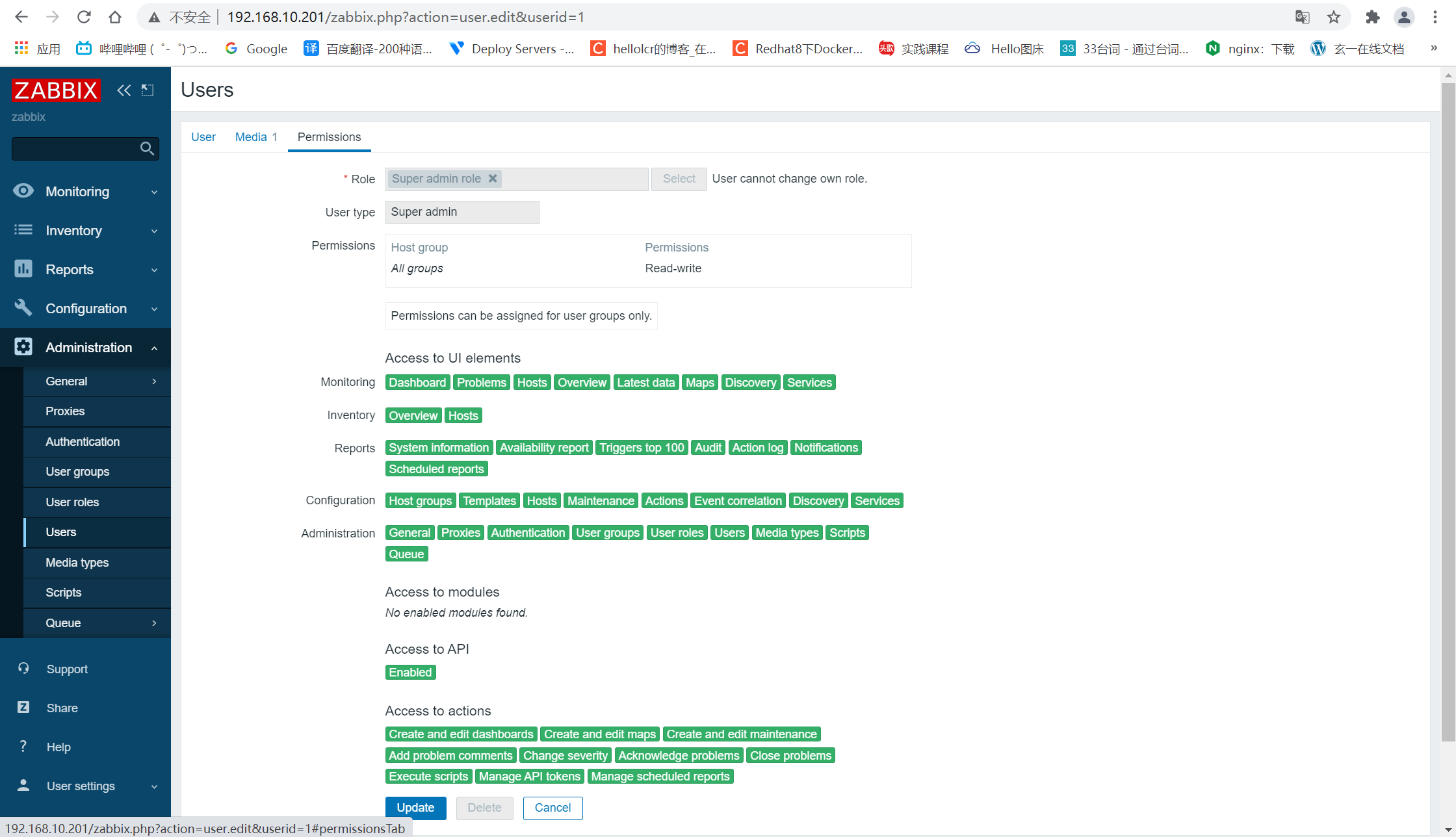1456x837 pixels.
Task: Click the User settings person icon
Action: [x=23, y=785]
